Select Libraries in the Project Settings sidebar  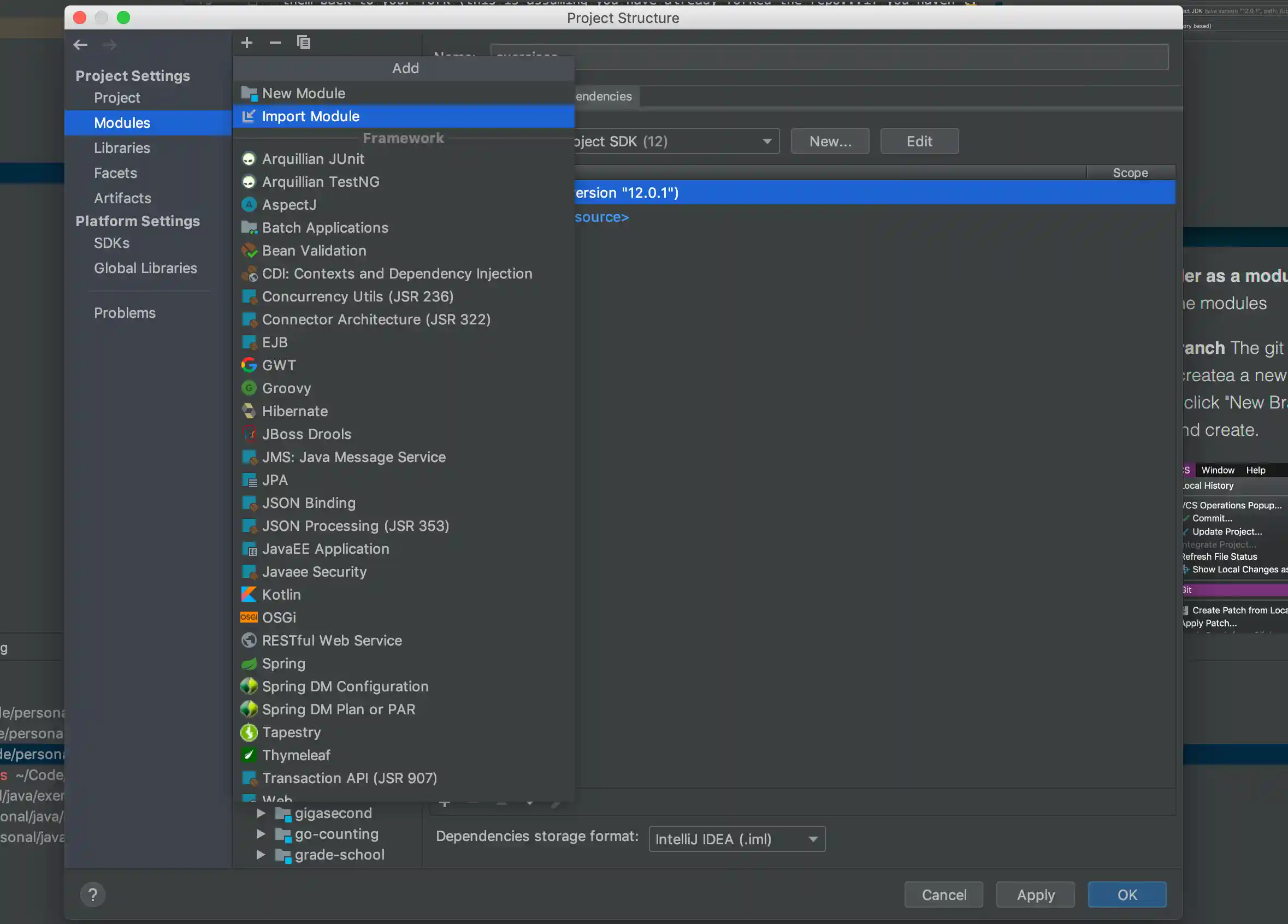pyautogui.click(x=122, y=147)
